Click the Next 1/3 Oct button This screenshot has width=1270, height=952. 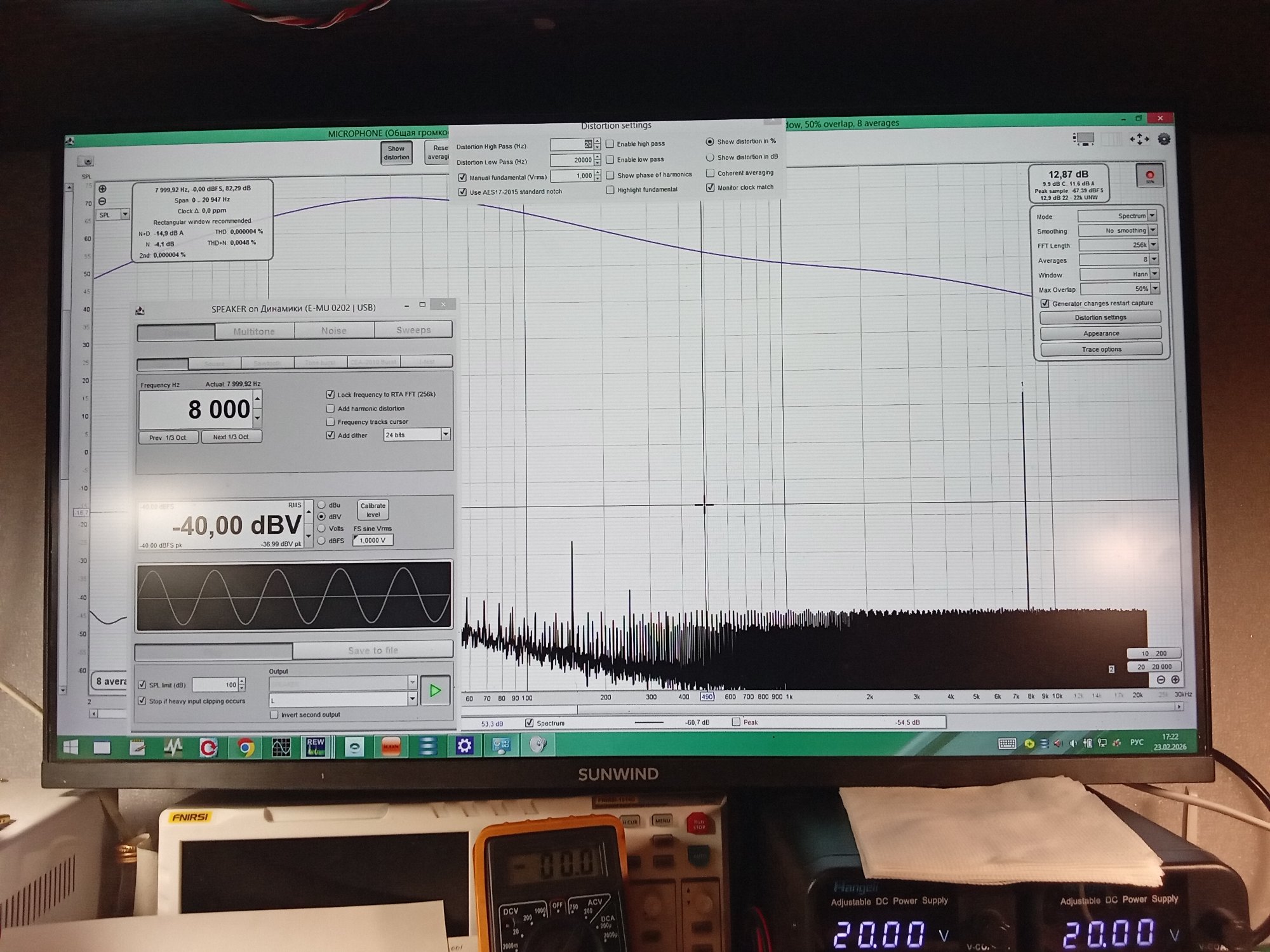click(x=231, y=437)
